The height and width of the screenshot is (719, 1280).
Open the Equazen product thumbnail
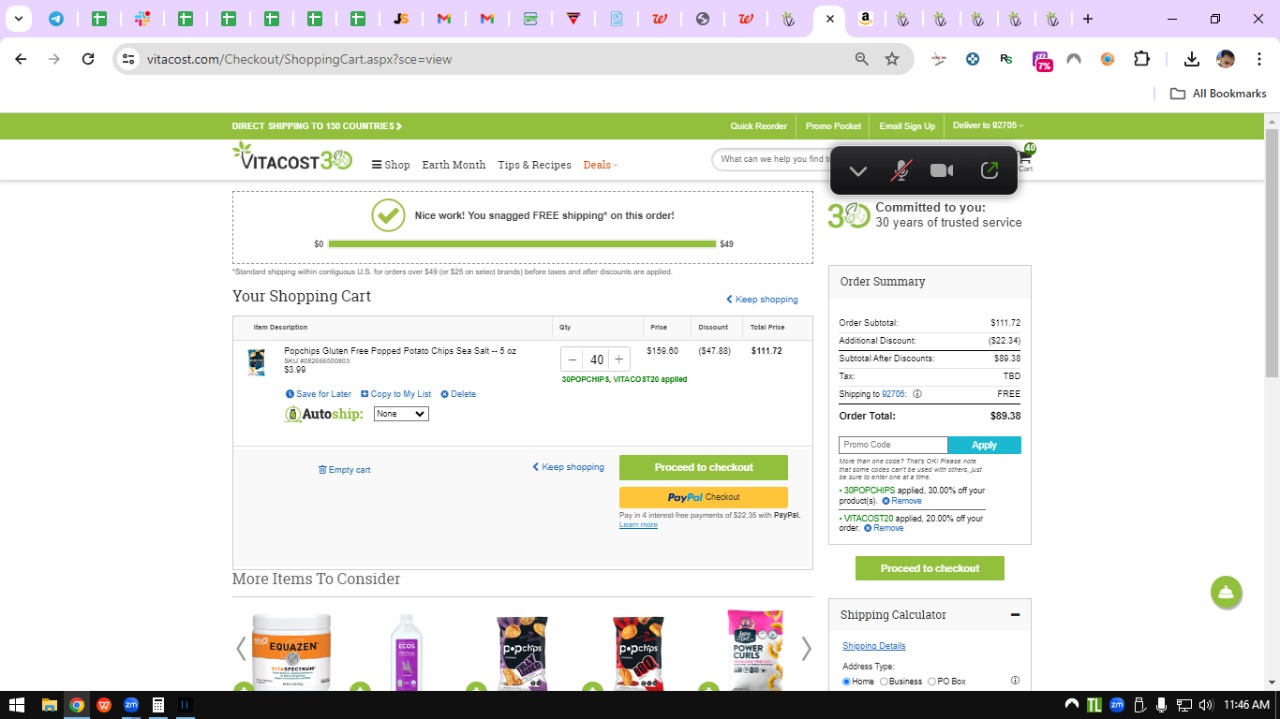tap(291, 651)
